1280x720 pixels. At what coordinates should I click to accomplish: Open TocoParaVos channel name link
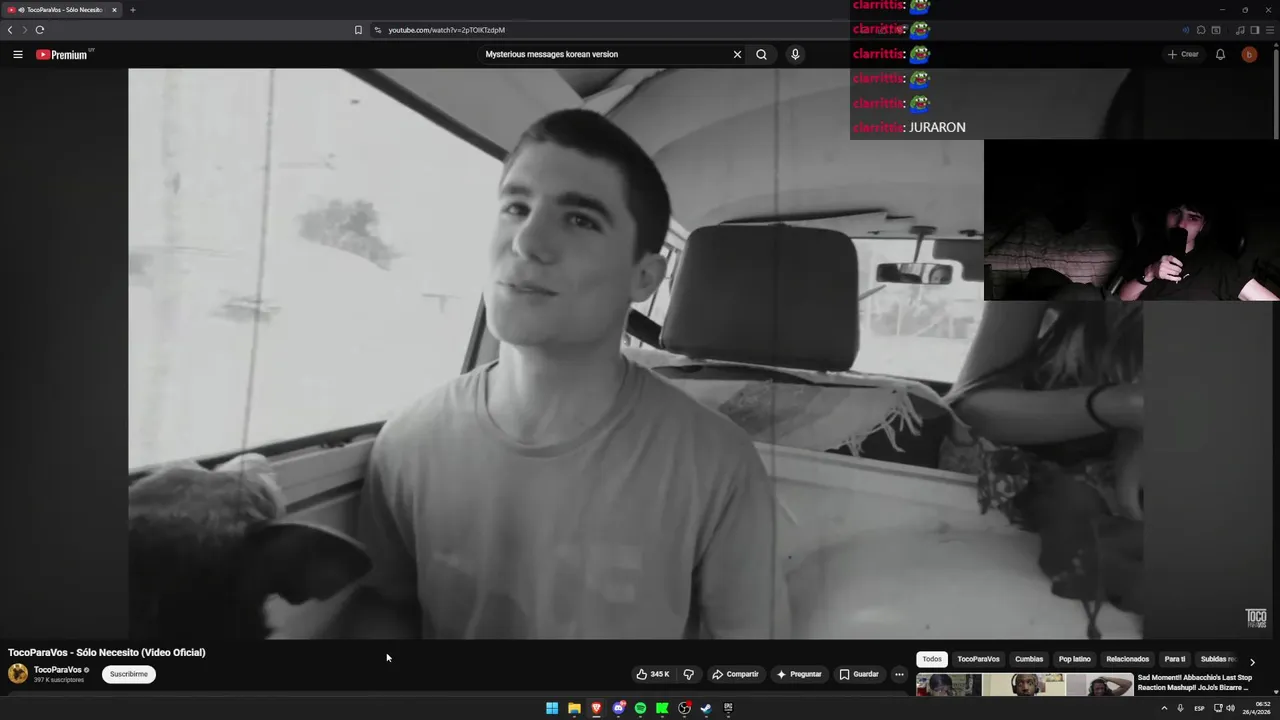pyautogui.click(x=58, y=670)
